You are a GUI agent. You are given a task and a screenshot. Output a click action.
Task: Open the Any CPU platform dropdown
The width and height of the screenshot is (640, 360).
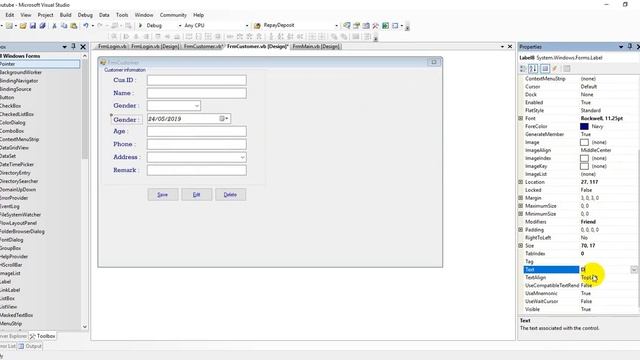coord(247,25)
